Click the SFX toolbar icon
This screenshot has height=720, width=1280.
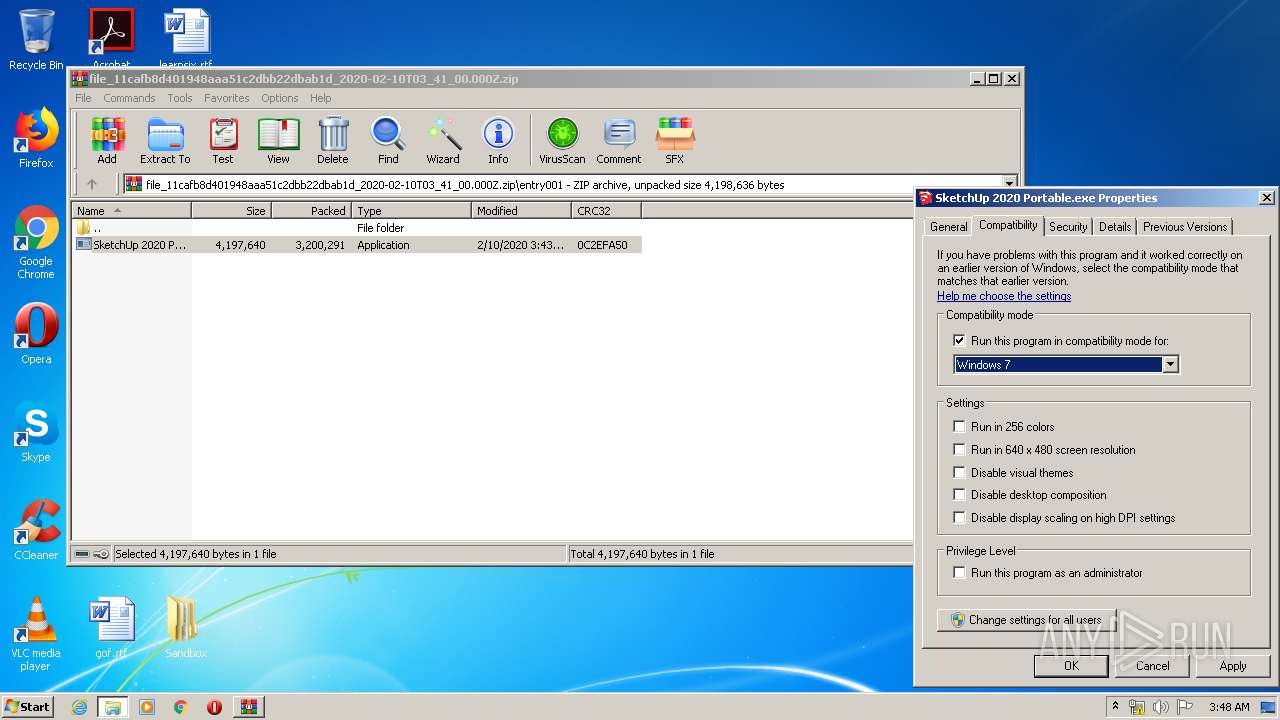[675, 141]
